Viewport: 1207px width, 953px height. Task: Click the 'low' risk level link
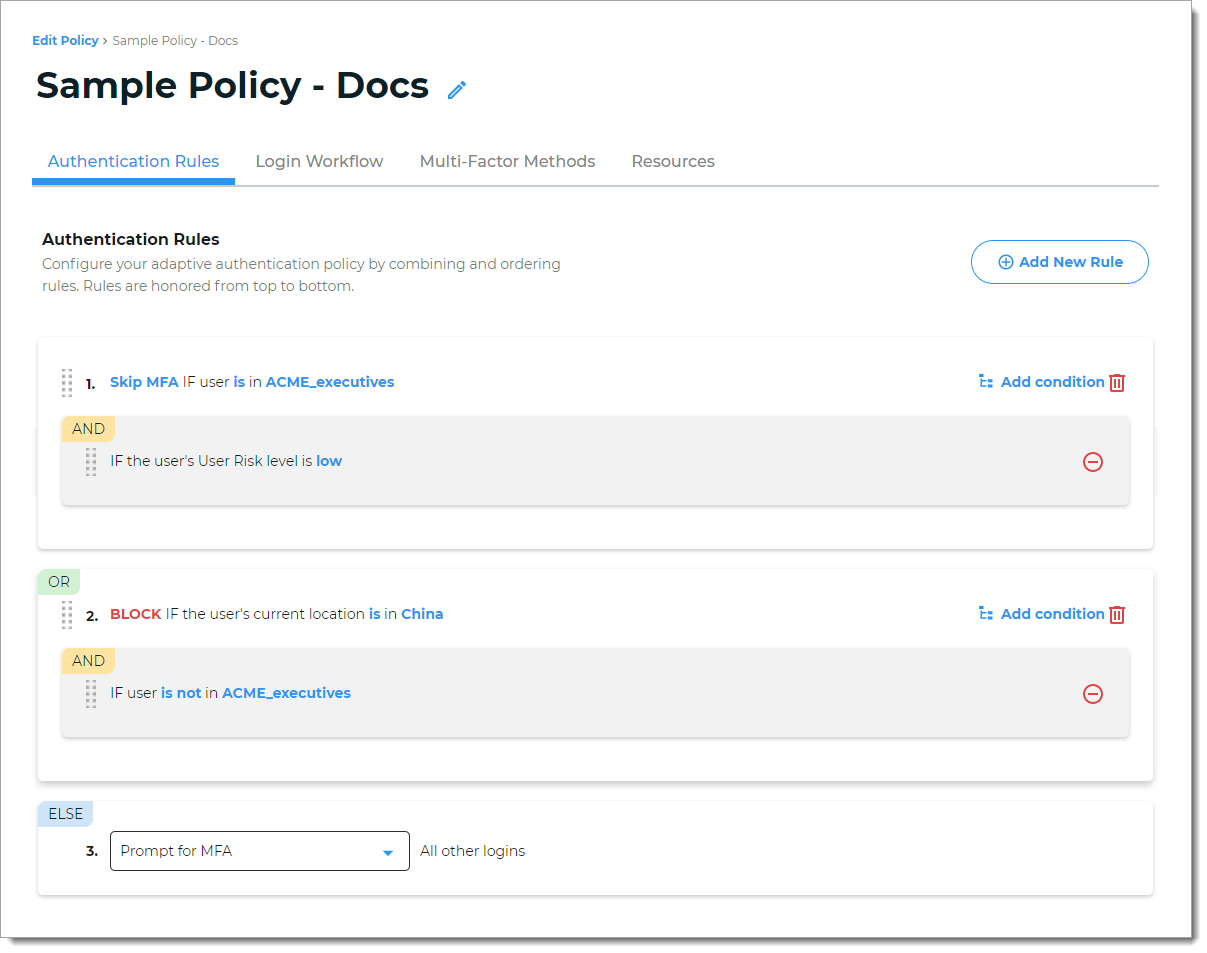tap(329, 461)
